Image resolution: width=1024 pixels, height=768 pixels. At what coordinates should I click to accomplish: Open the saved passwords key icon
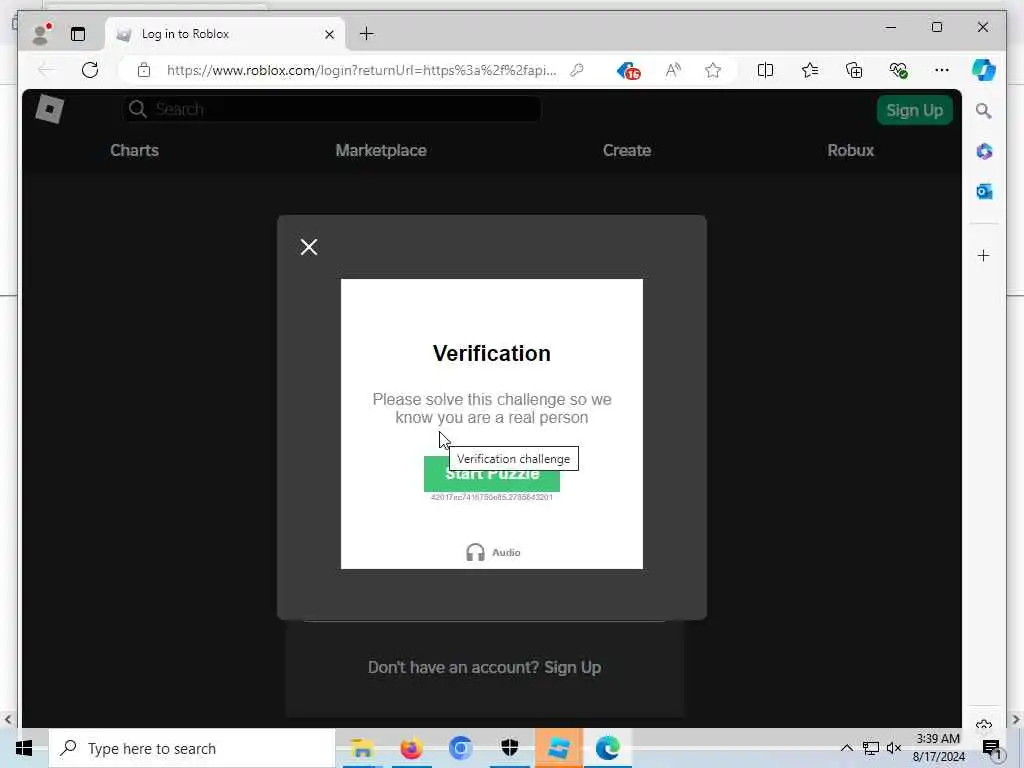coord(577,70)
